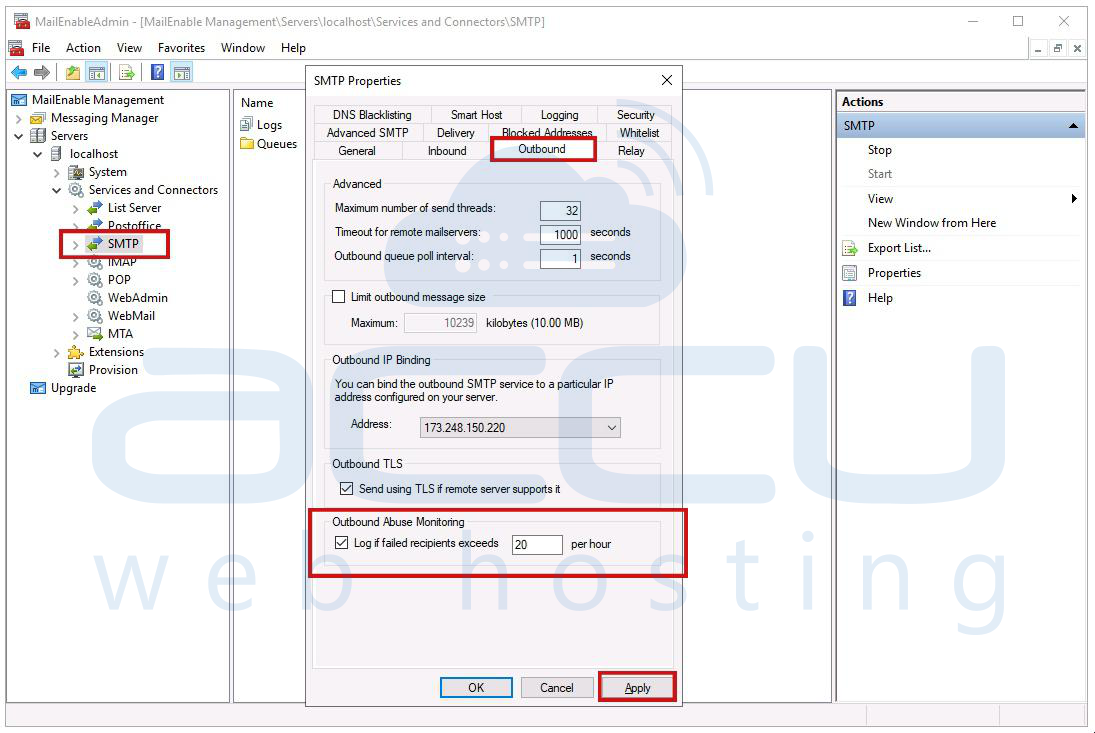Click the blue Help toolbar icon

coord(158,72)
